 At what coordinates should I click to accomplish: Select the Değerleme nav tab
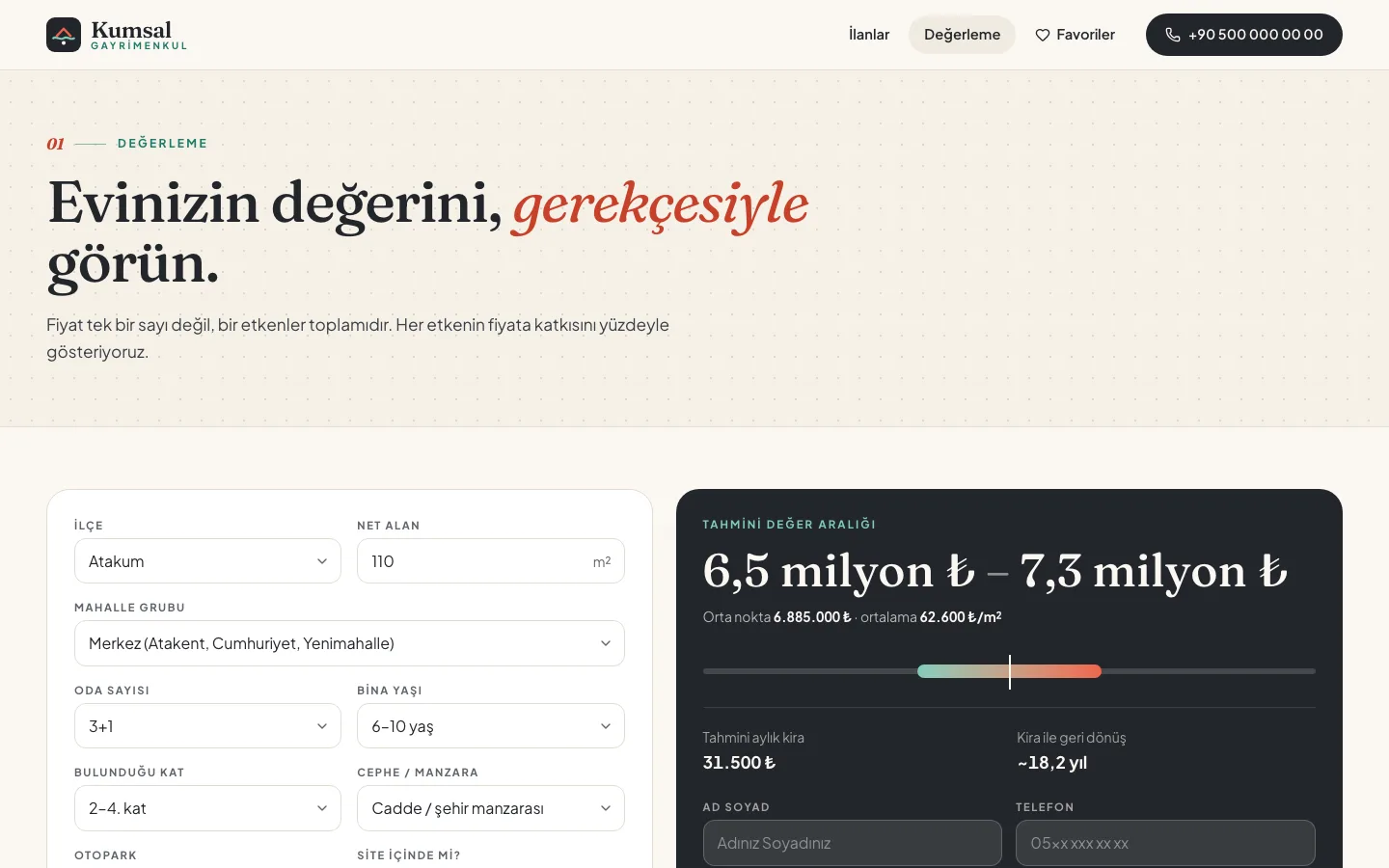(962, 35)
